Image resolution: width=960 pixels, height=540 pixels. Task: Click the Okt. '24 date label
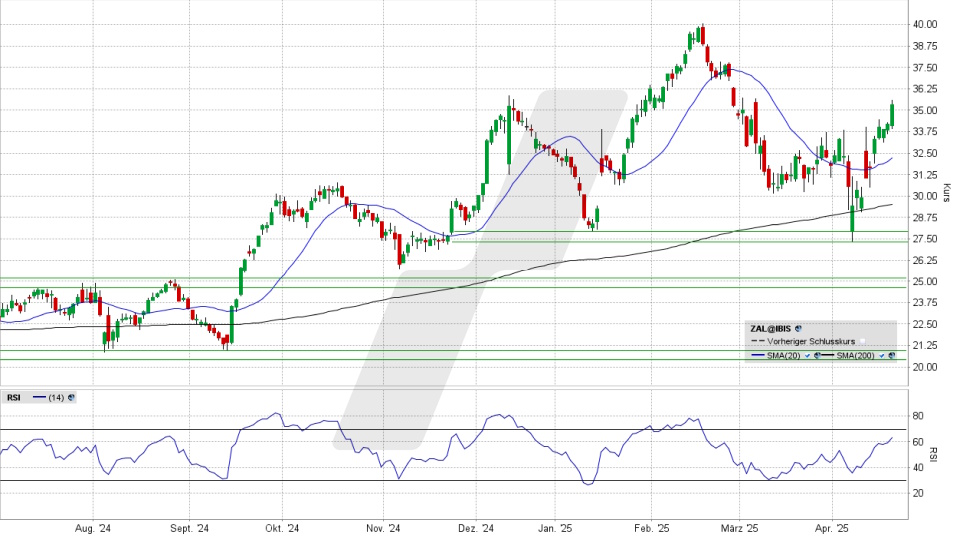pyautogui.click(x=282, y=528)
